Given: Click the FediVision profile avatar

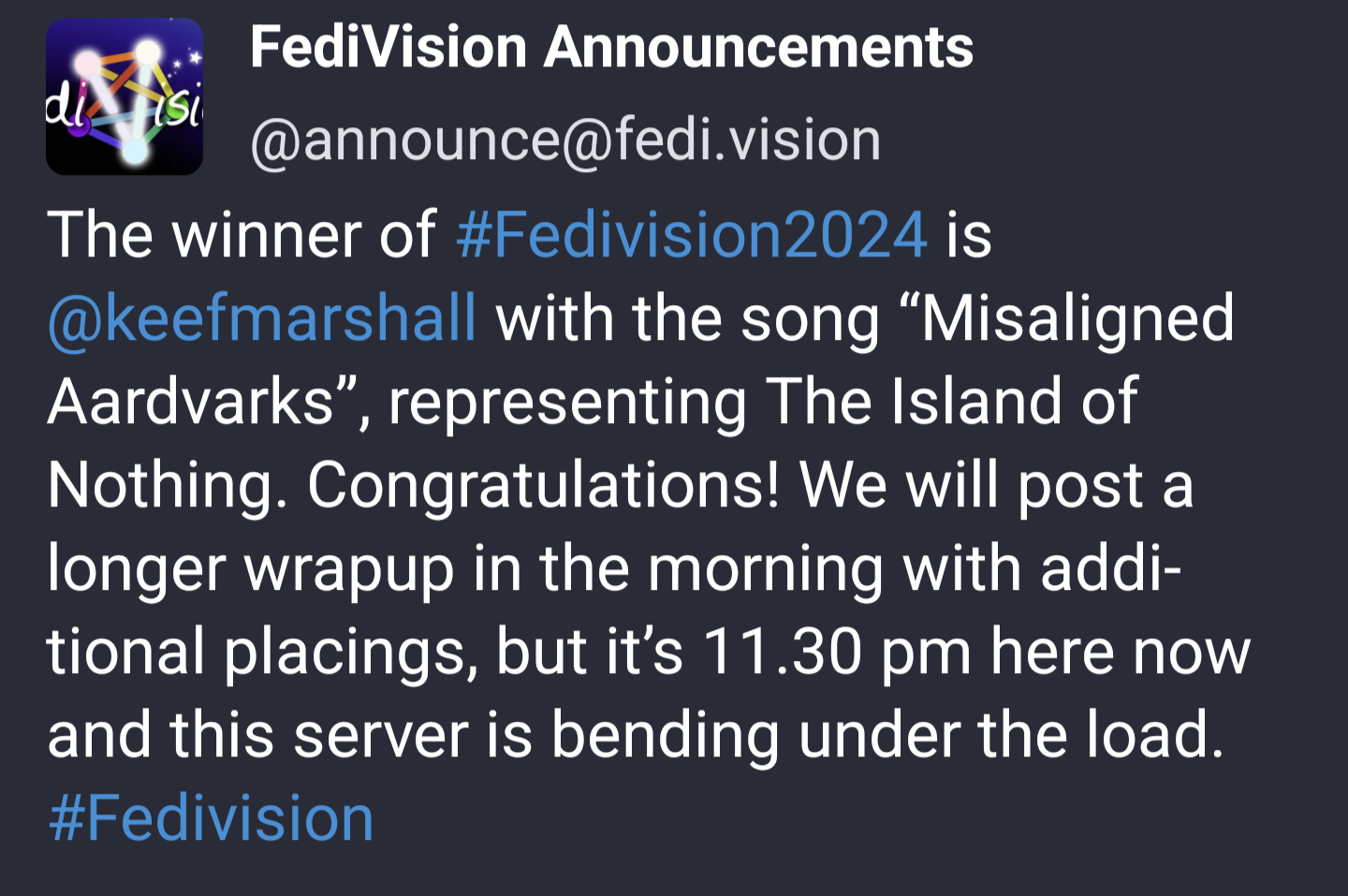Looking at the screenshot, I should [125, 96].
